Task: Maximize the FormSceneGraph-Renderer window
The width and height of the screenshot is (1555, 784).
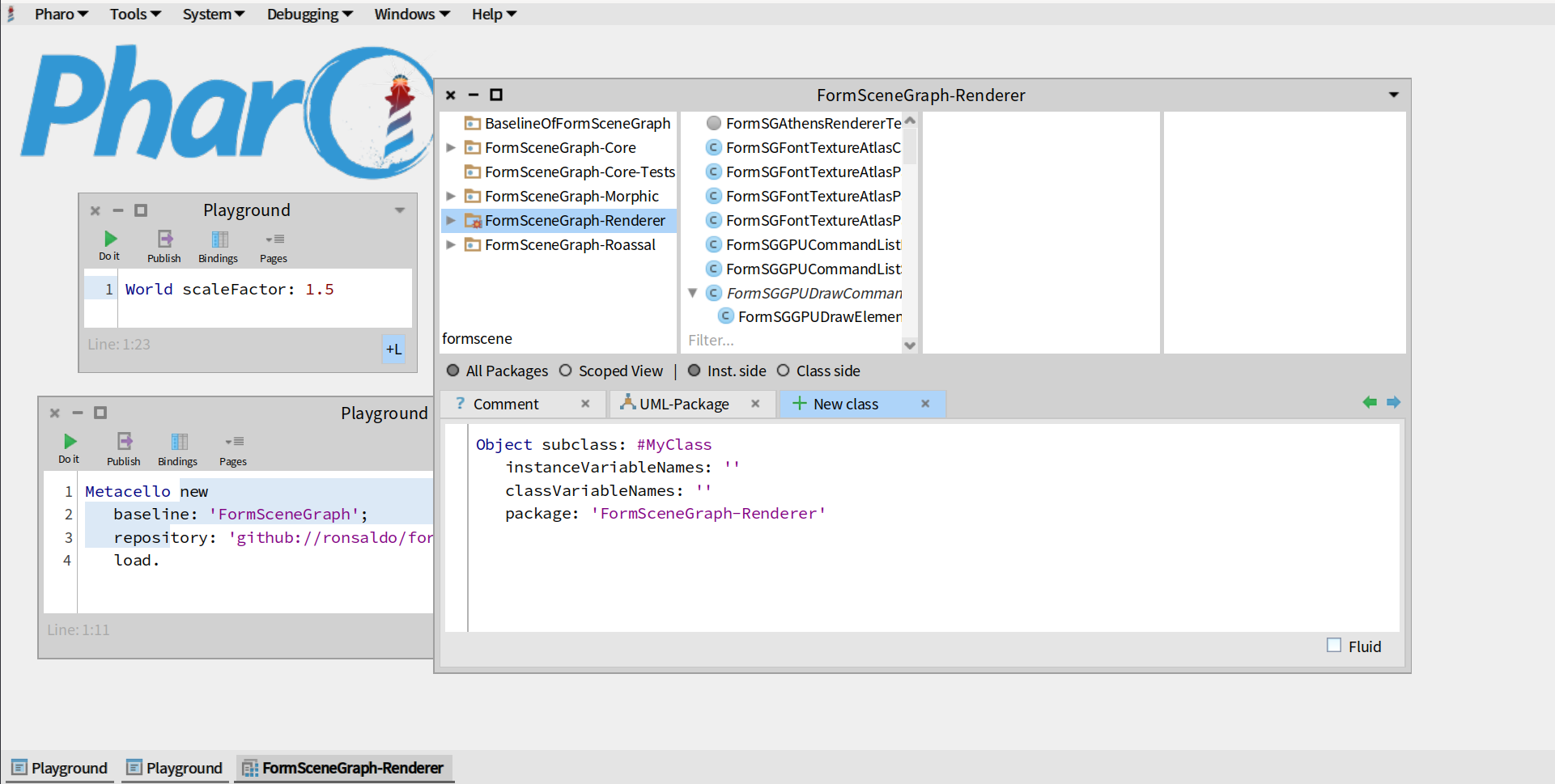Action: [x=496, y=95]
